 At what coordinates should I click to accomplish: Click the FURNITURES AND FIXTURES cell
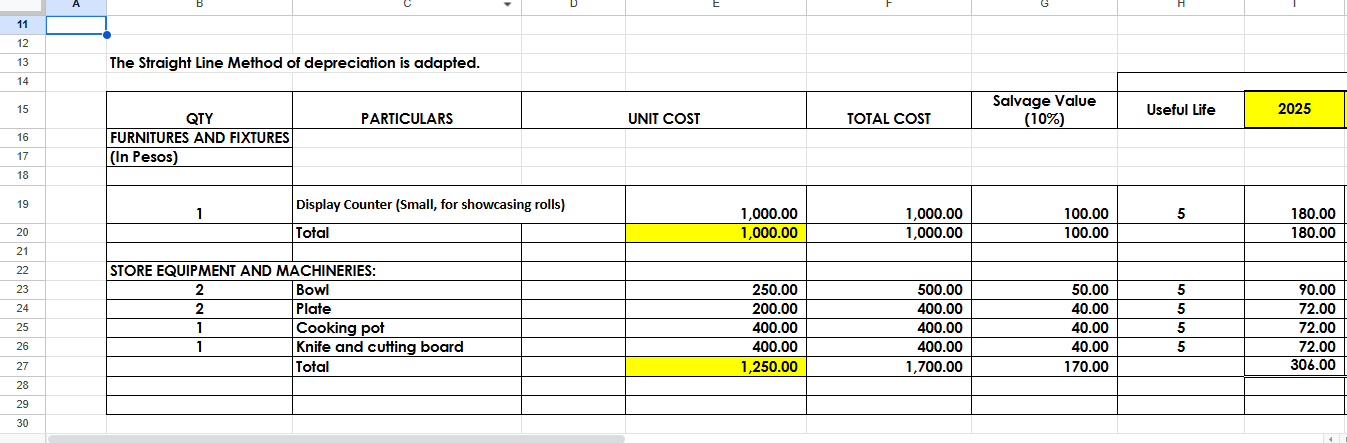click(199, 137)
